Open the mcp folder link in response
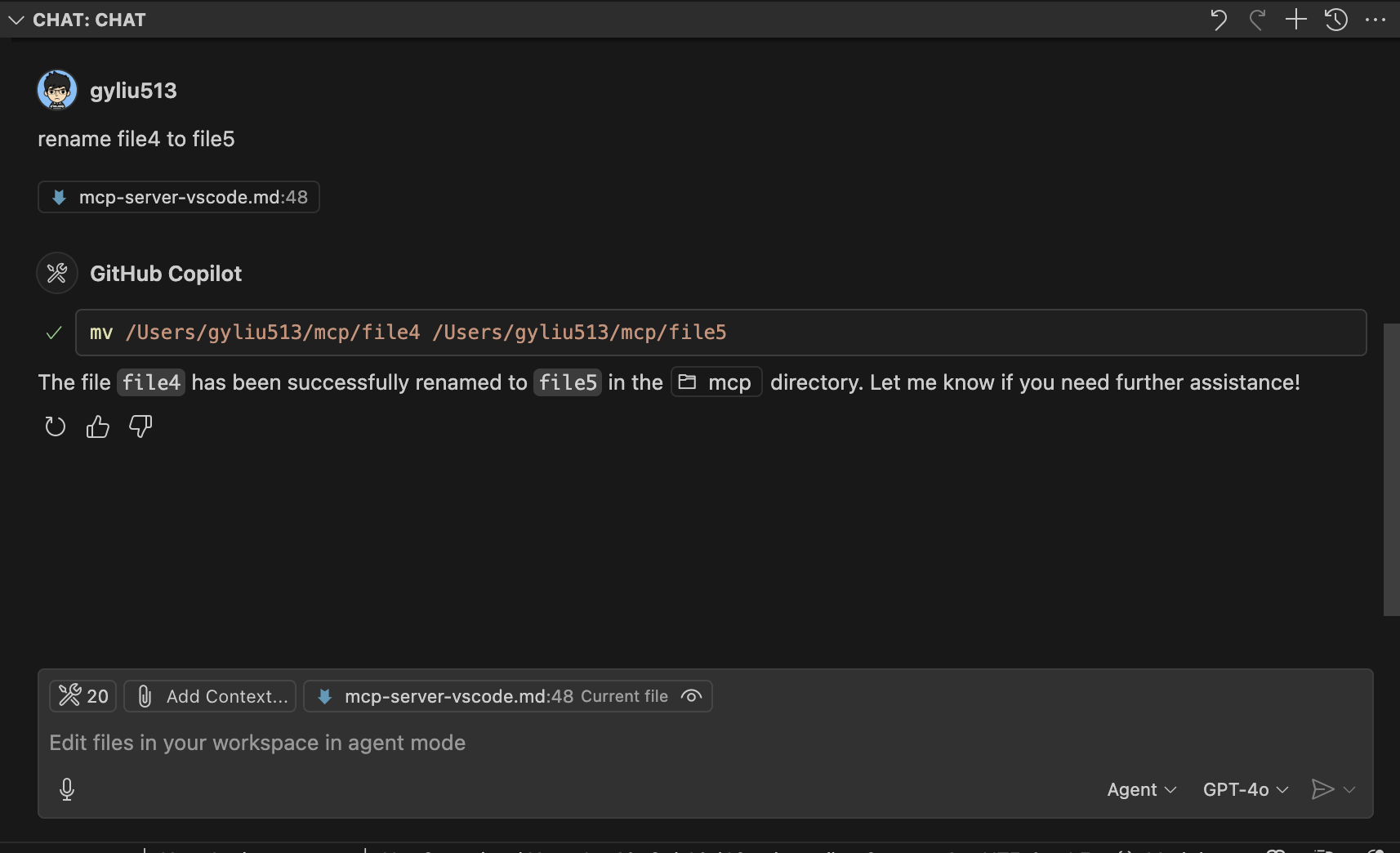The height and width of the screenshot is (853, 1400). tap(716, 382)
